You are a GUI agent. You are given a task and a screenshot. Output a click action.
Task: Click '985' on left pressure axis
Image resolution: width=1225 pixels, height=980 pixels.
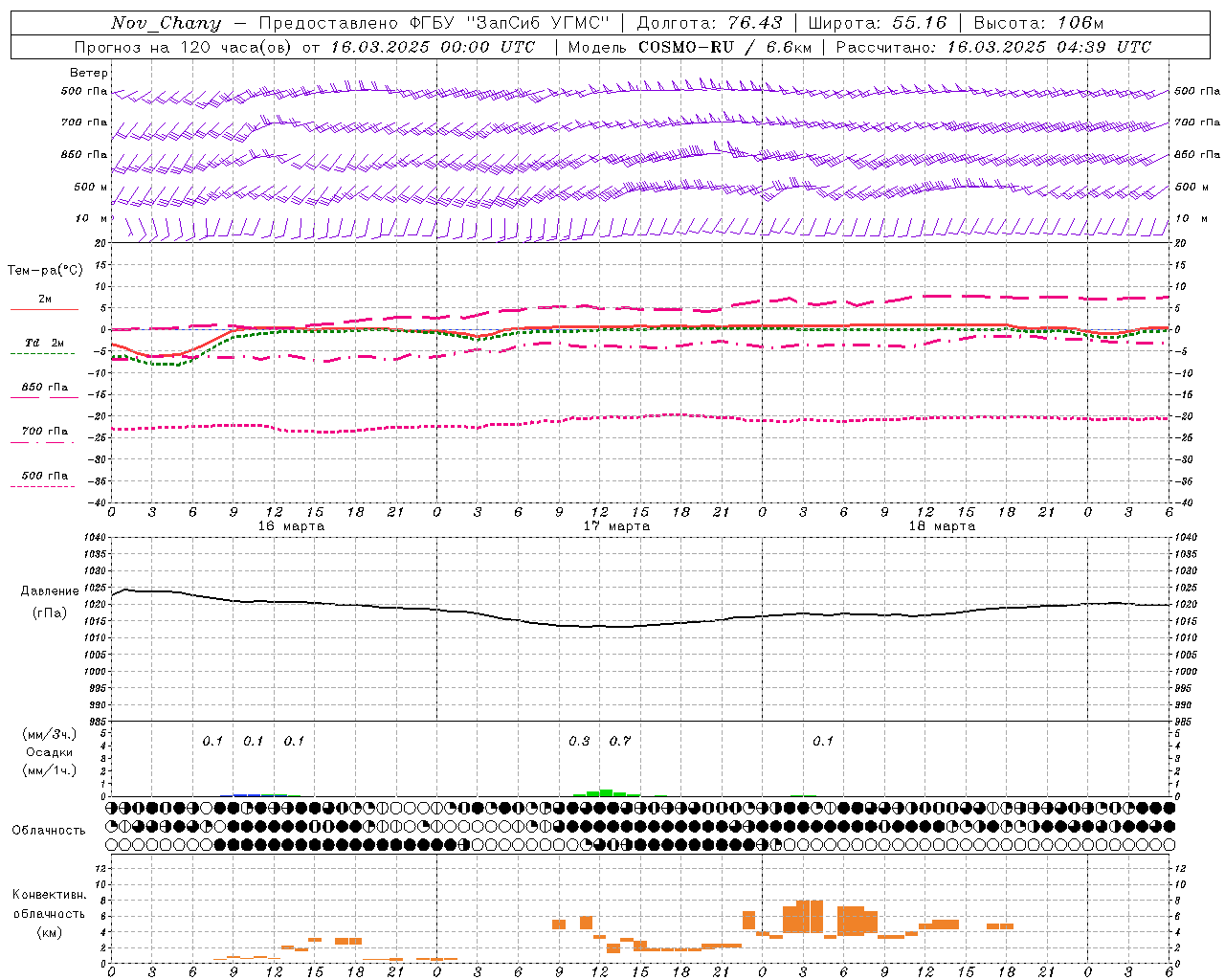point(96,722)
